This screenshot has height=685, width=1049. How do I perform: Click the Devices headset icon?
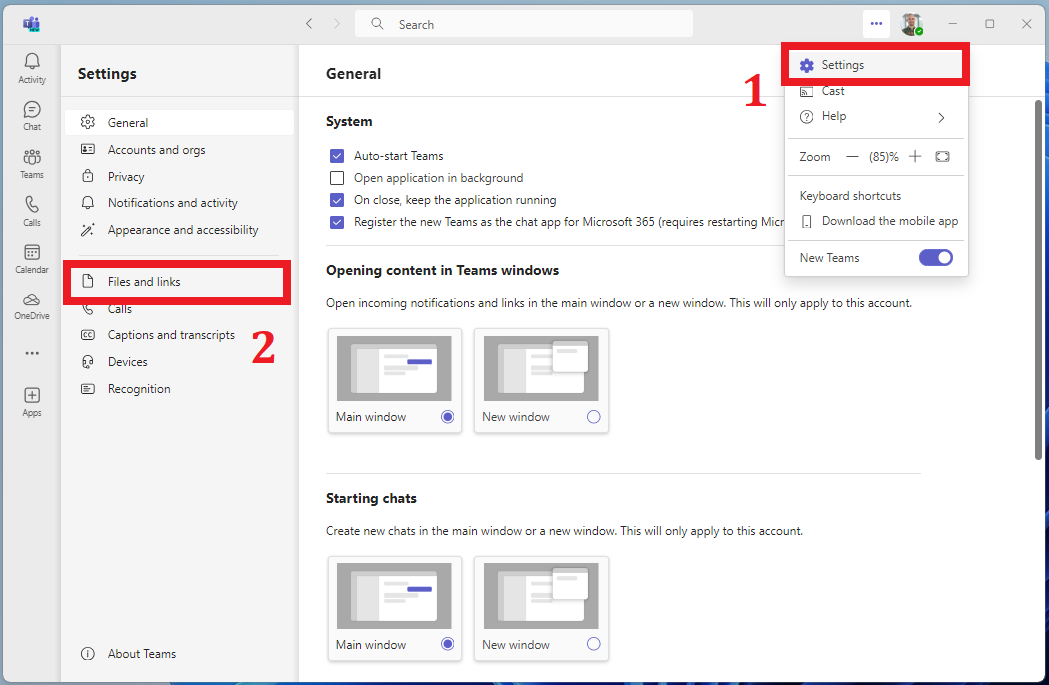pyautogui.click(x=88, y=362)
